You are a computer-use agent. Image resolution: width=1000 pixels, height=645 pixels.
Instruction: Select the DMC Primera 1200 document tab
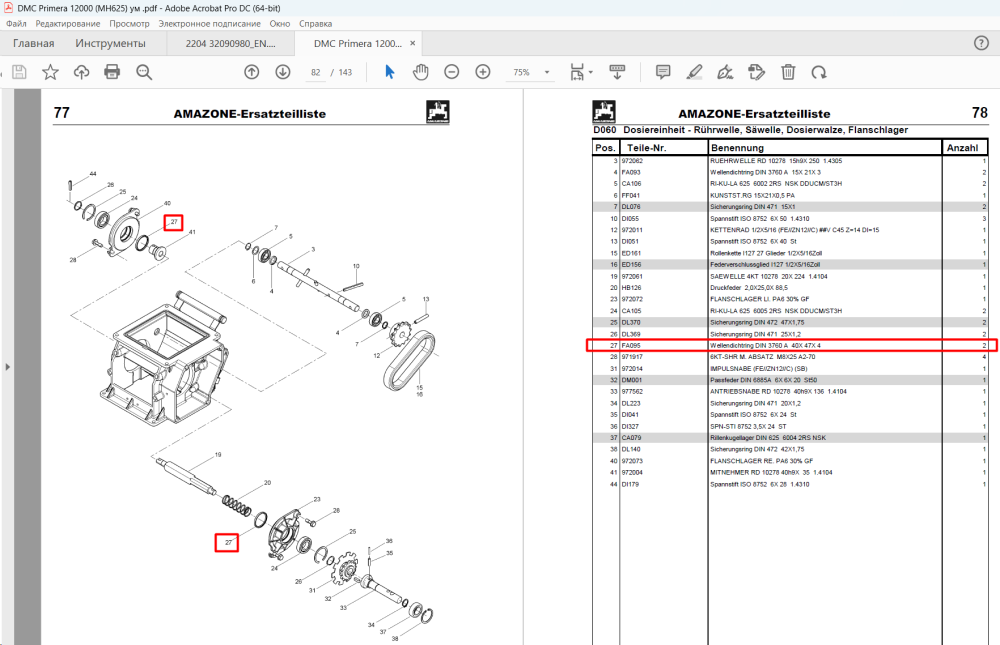[x=358, y=43]
